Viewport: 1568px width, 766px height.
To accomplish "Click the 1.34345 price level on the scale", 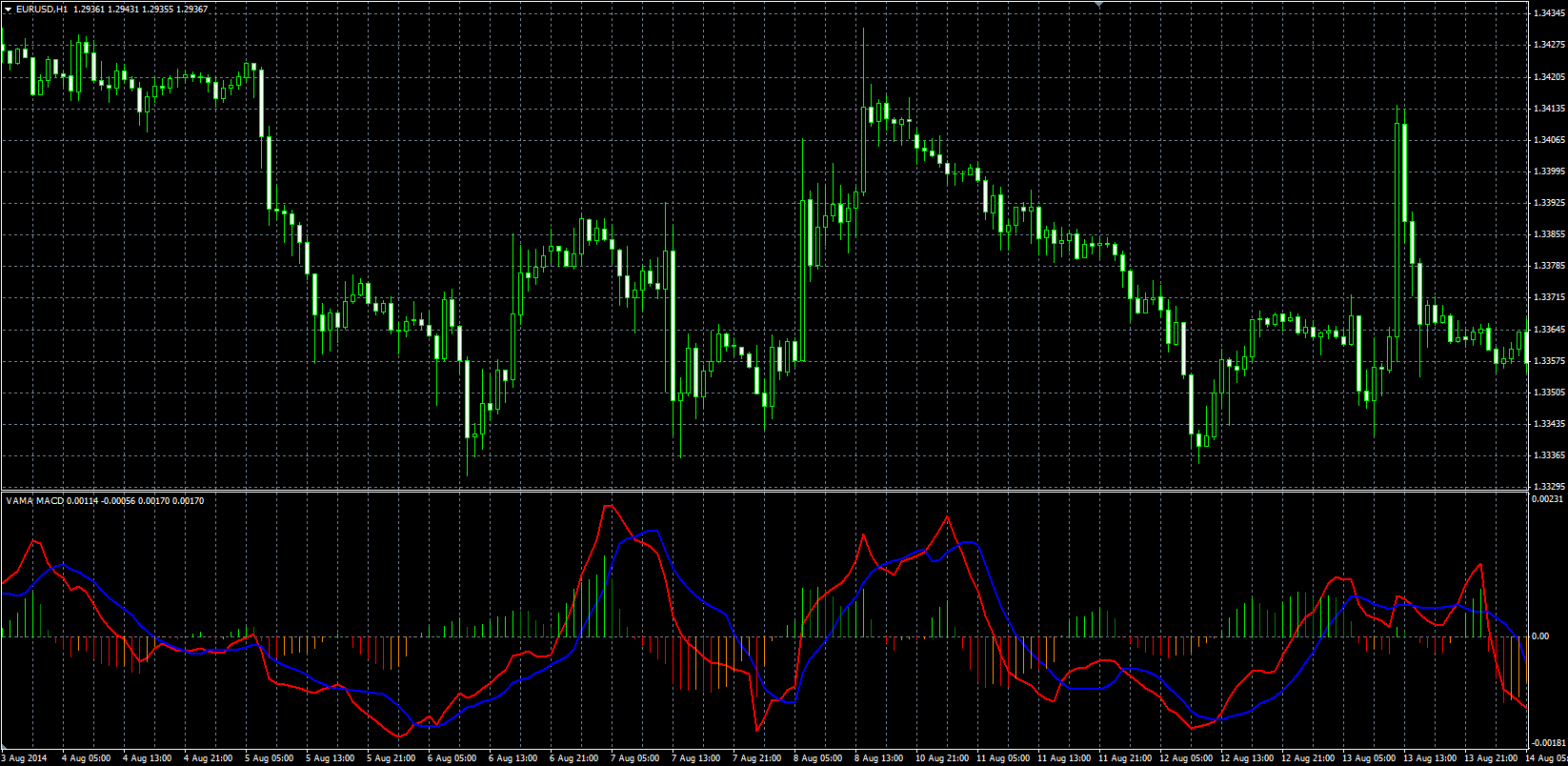I will tap(1549, 13).
